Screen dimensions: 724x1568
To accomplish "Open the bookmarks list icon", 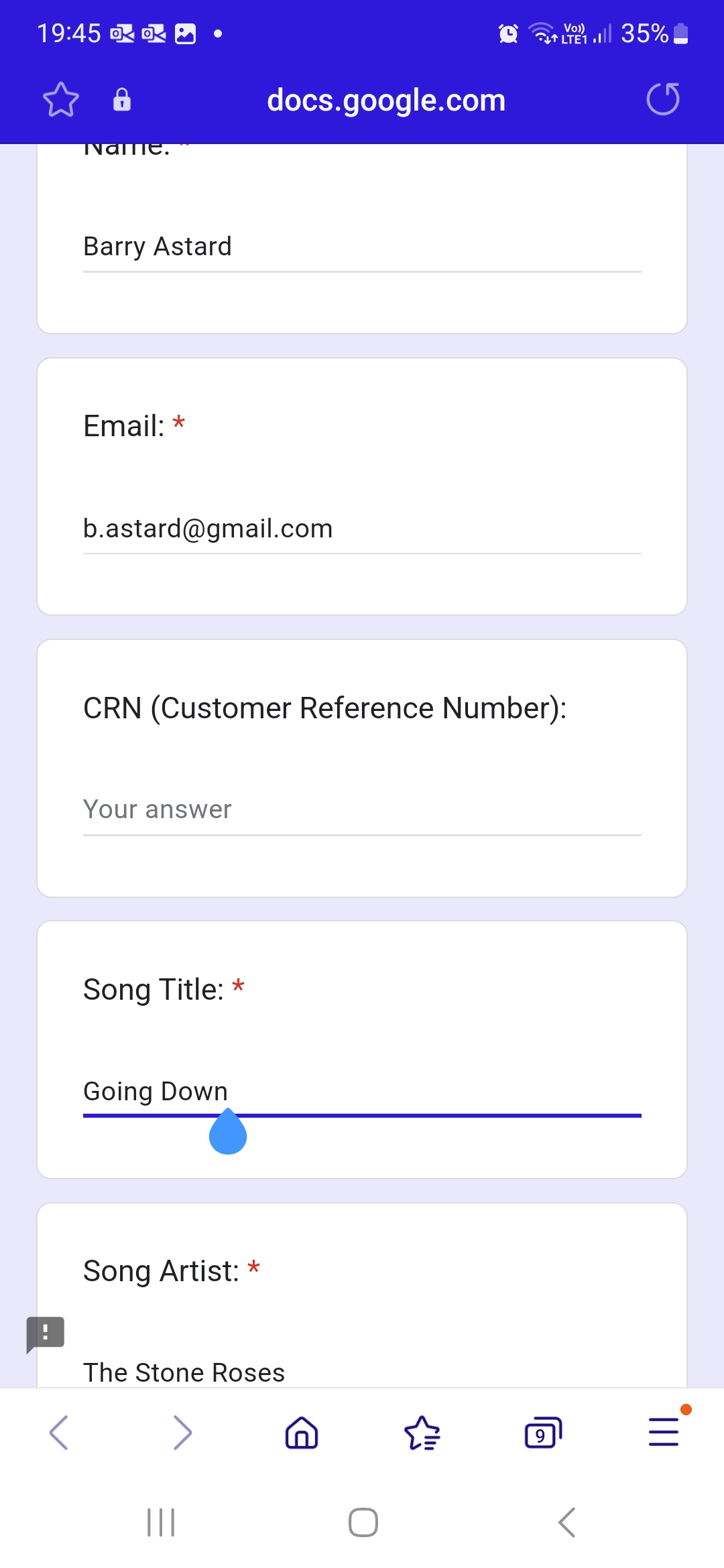I will pyautogui.click(x=422, y=1433).
